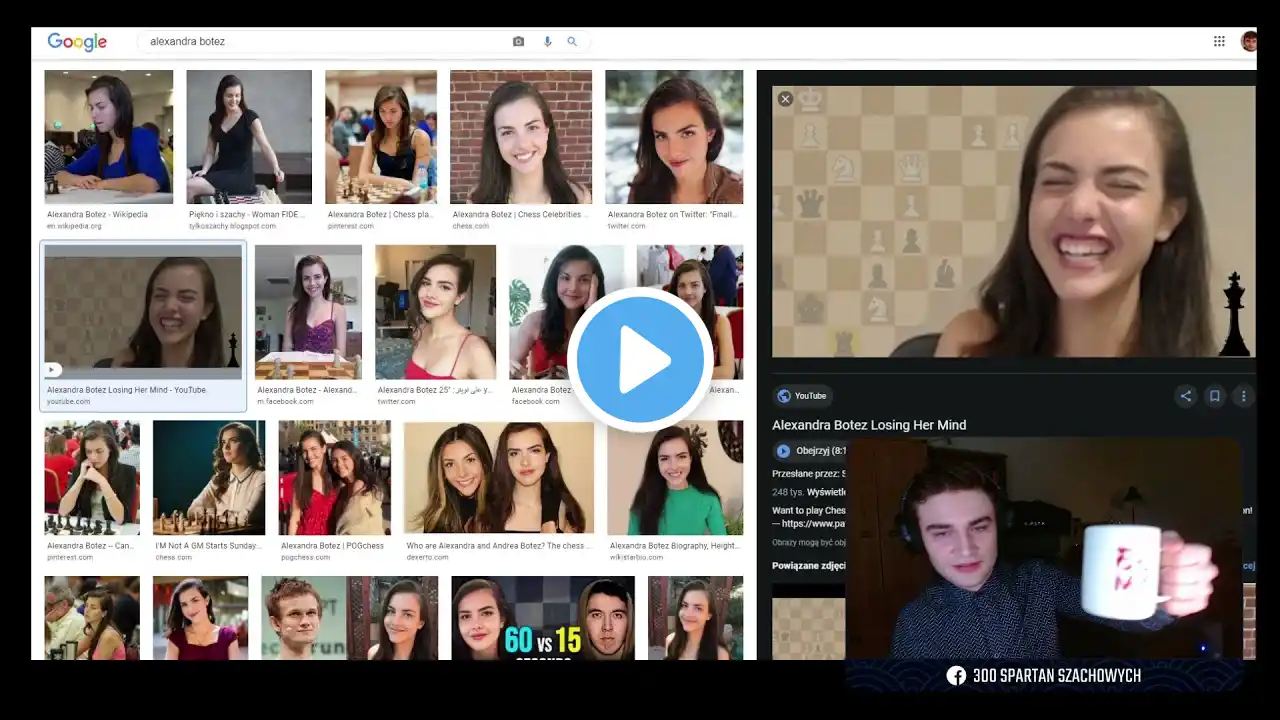Click the 'Alexandra Botez Losing Her Mind - YouTube' caption
The height and width of the screenshot is (720, 1280).
click(126, 390)
